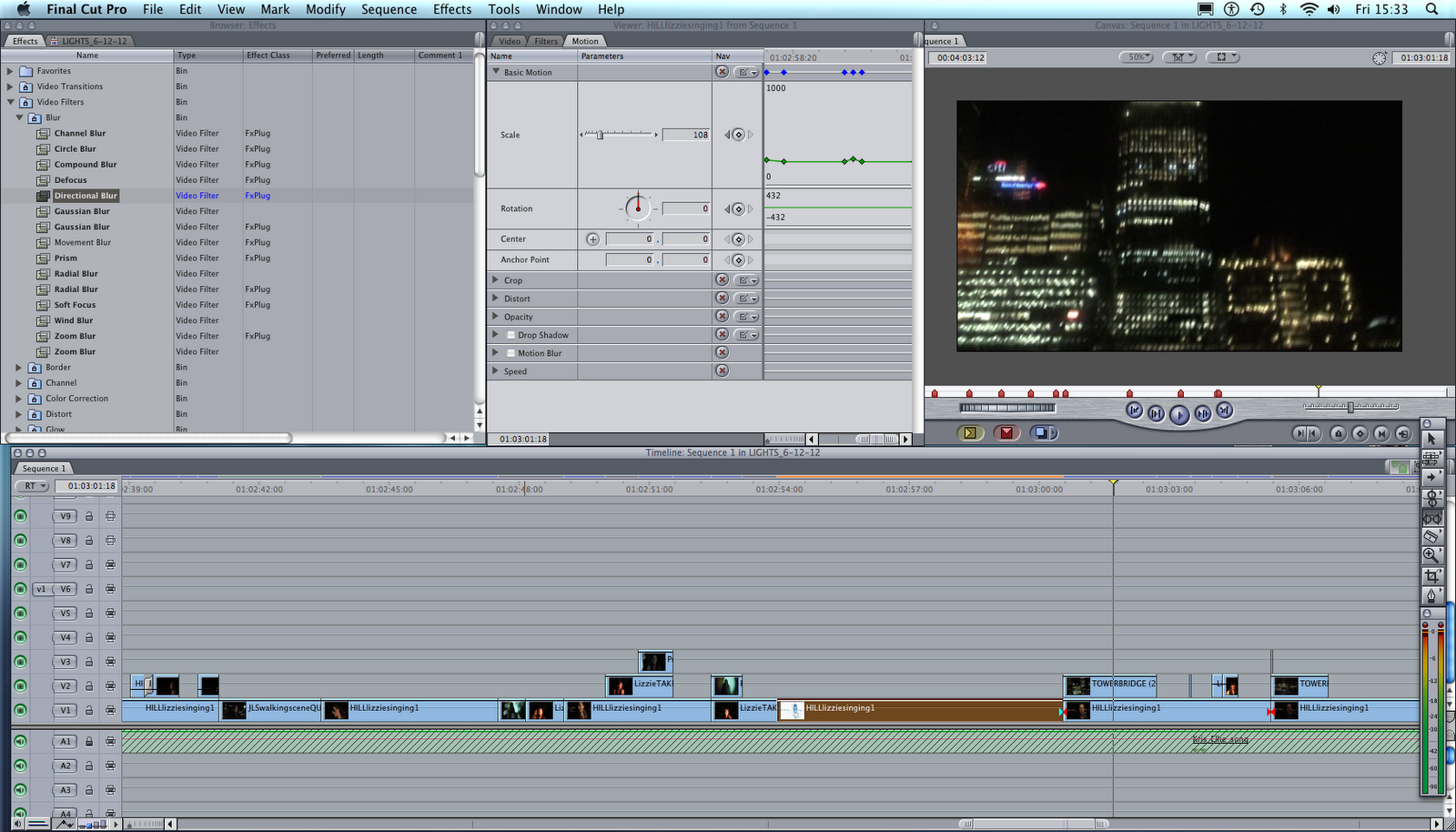Click the Rotation dial control
1456x832 pixels.
(638, 208)
